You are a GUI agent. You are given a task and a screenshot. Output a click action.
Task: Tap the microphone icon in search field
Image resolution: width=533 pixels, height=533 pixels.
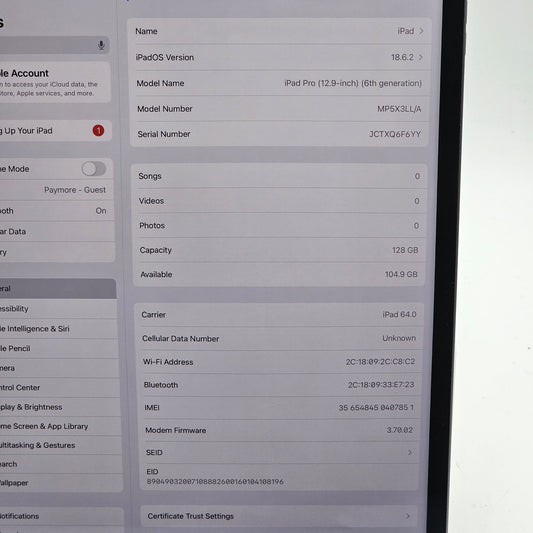101,45
